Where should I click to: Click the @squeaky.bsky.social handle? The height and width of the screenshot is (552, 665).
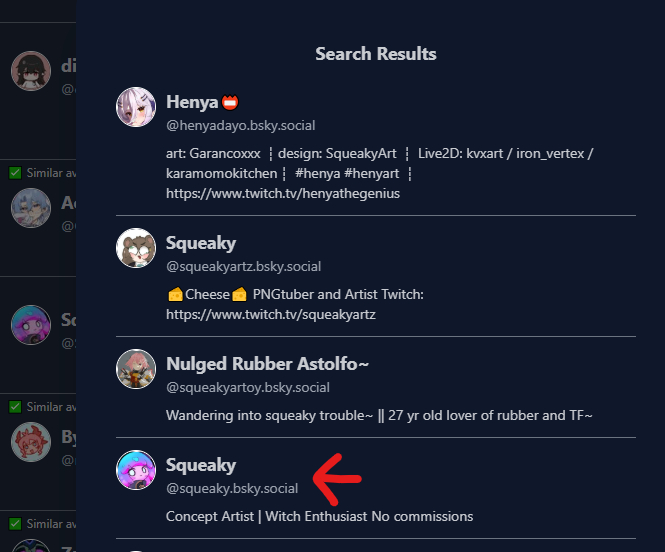[232, 488]
